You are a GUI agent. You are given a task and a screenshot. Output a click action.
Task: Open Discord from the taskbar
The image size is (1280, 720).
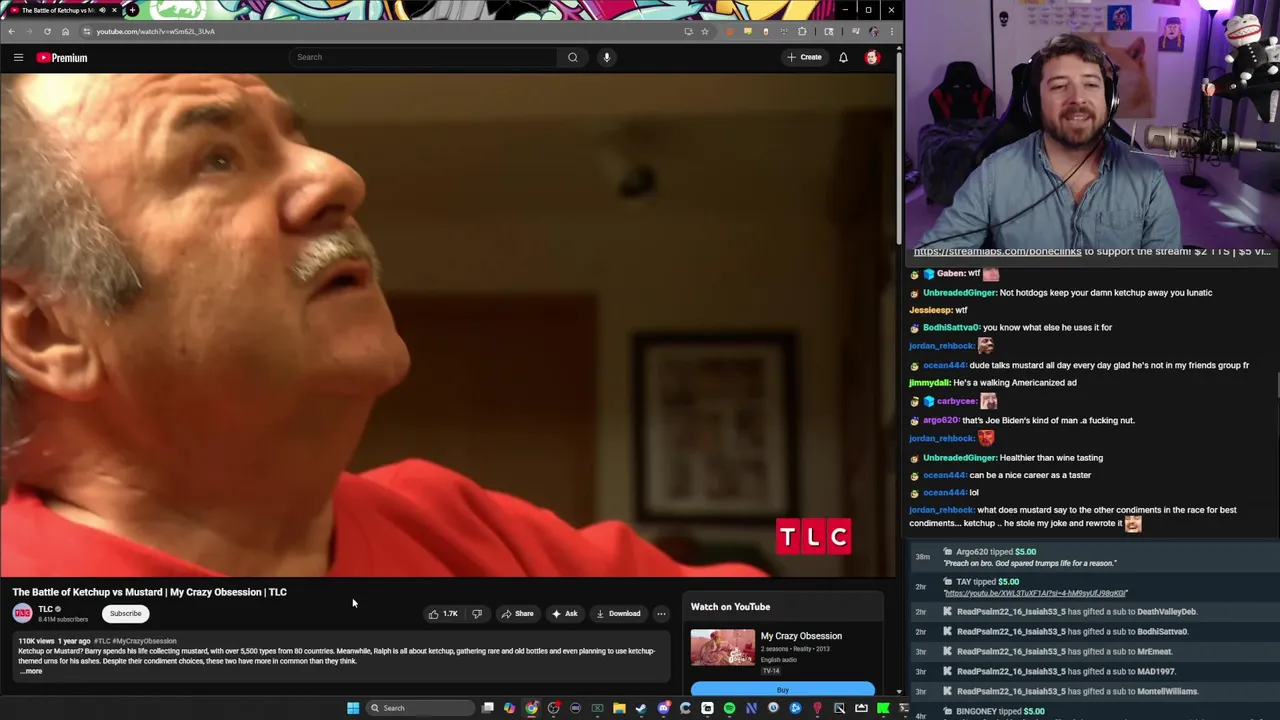coord(663,708)
